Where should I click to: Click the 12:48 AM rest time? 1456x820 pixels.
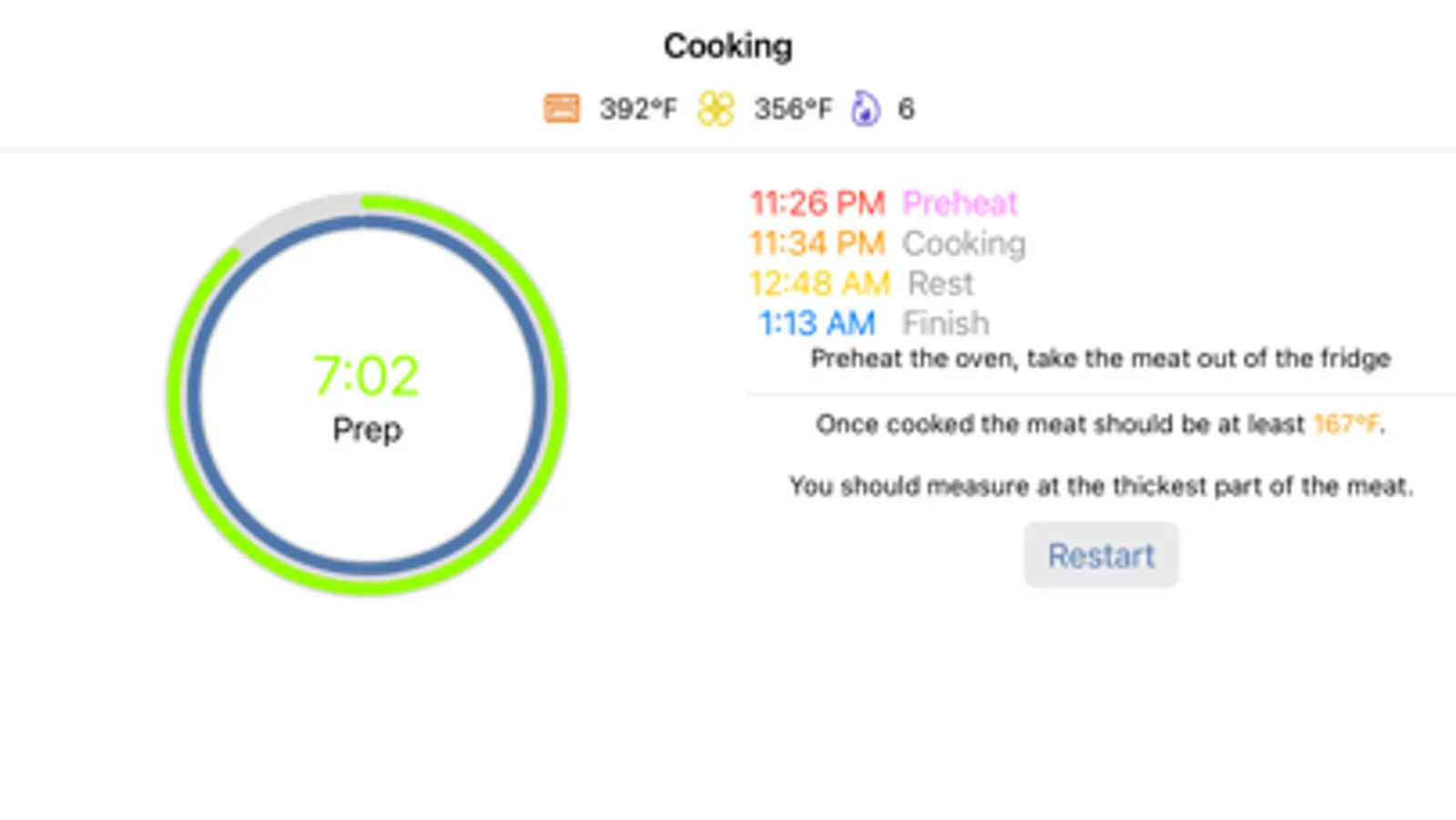[x=820, y=283]
